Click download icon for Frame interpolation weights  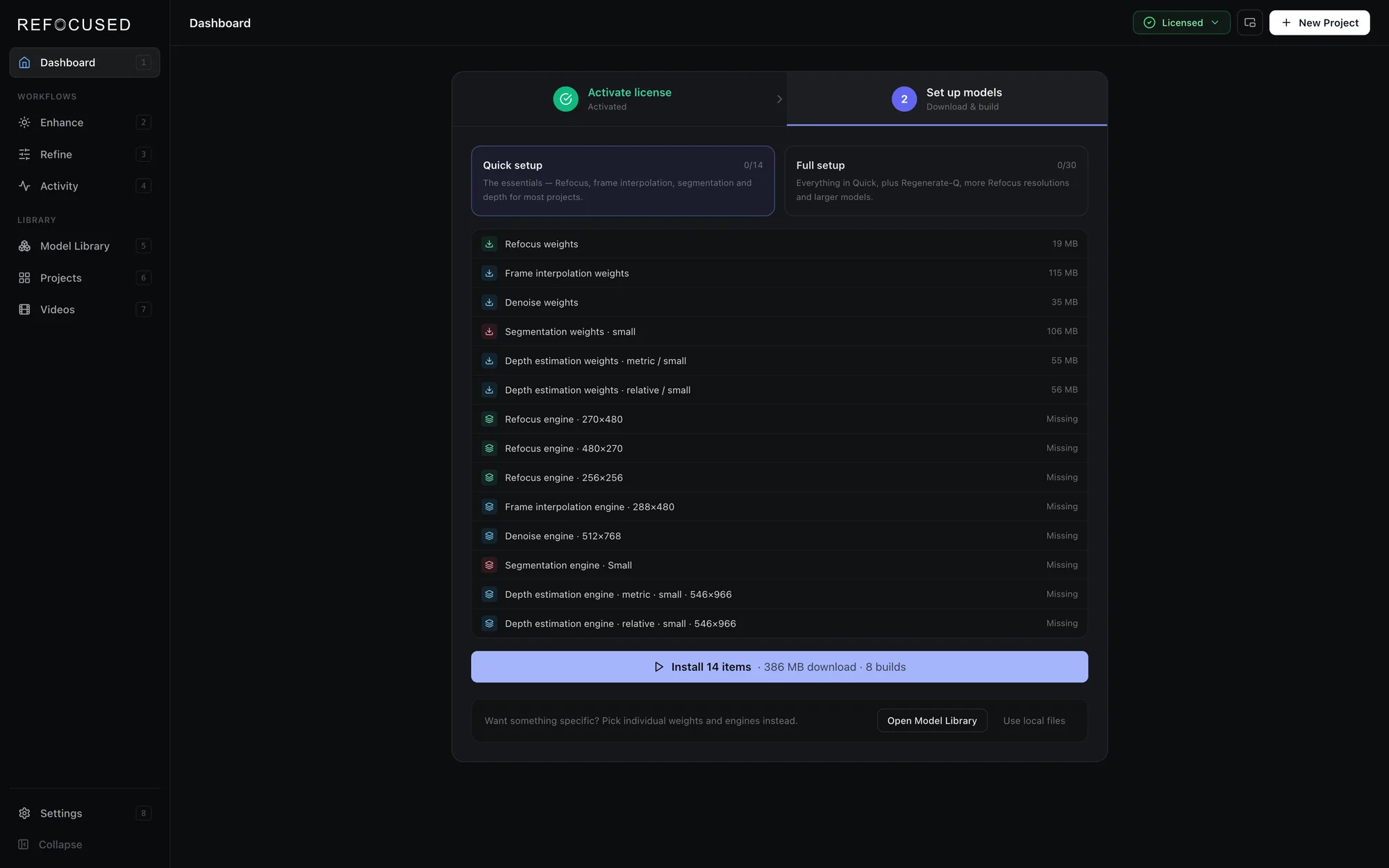(x=489, y=274)
